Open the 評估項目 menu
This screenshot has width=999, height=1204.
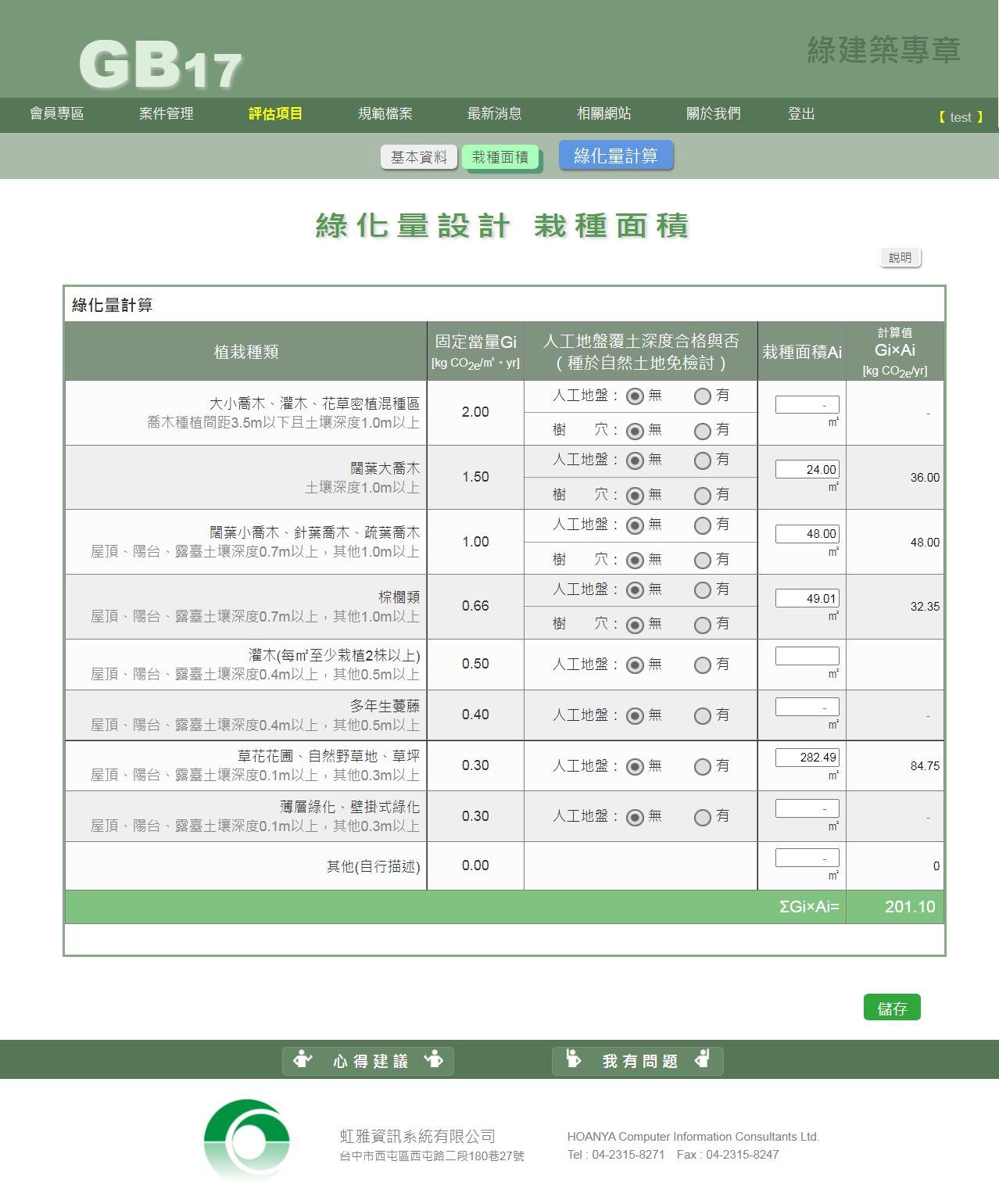pos(275,114)
